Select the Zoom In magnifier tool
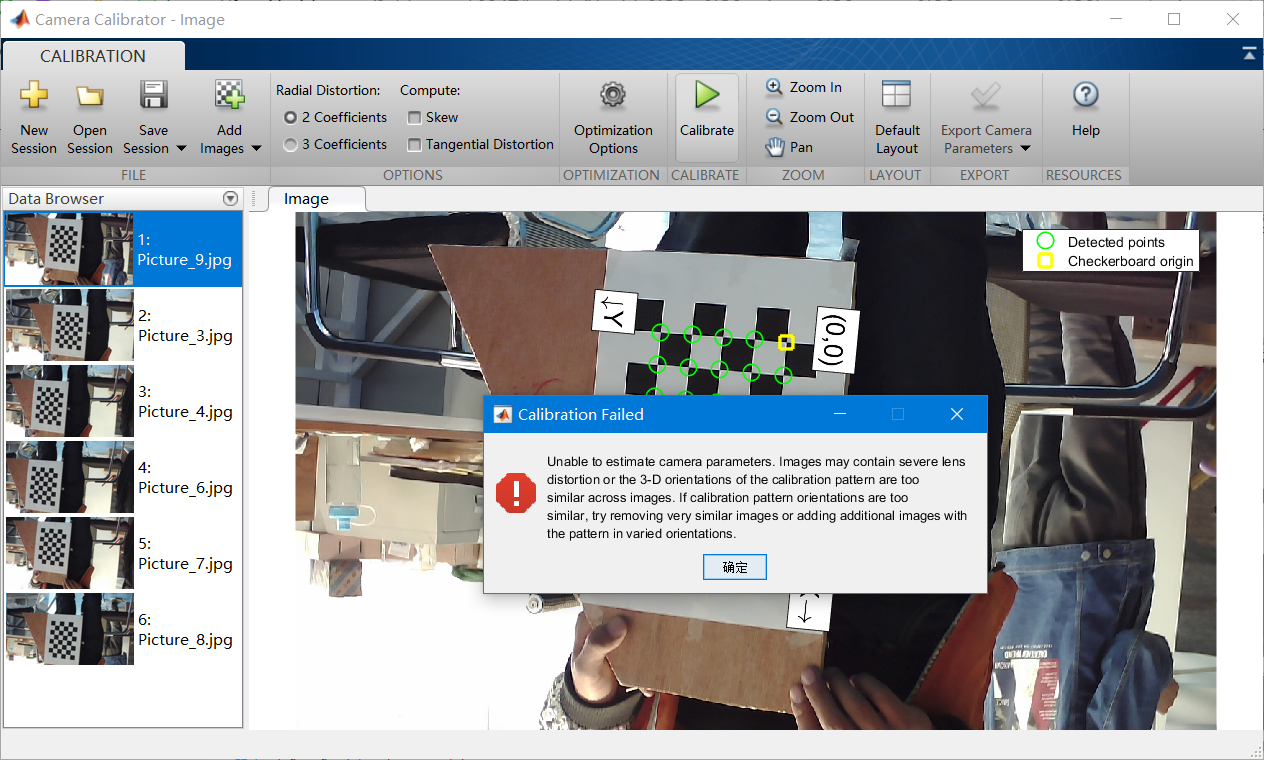Screen dimensions: 1264x760 click(x=774, y=87)
